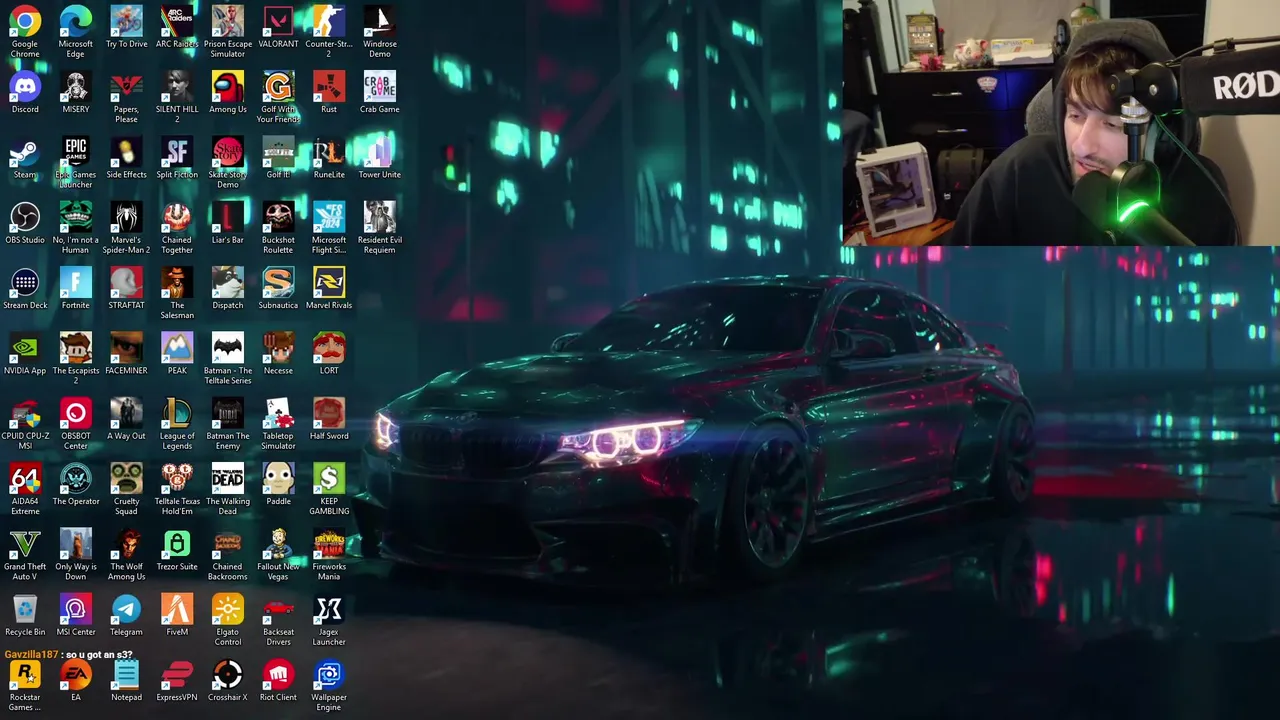Open the Recycle Bin
Viewport: 1280px width, 720px height.
(x=25, y=609)
